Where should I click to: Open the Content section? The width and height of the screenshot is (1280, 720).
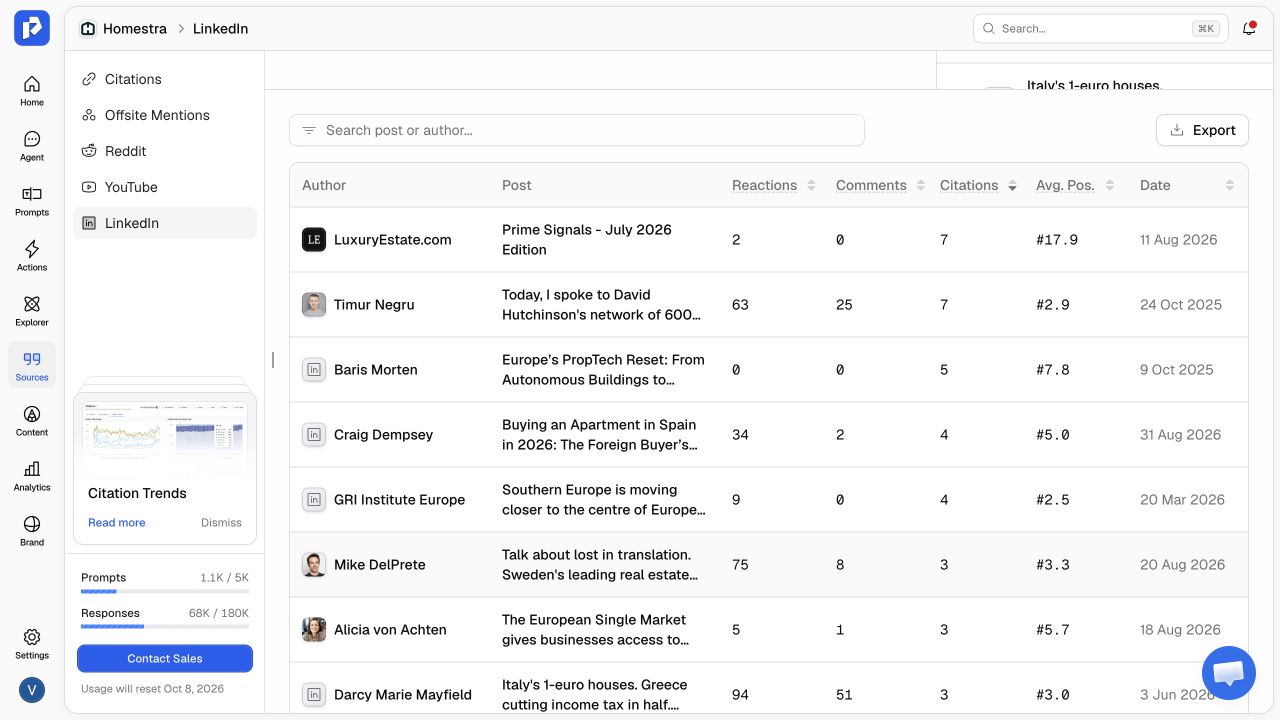(x=32, y=421)
